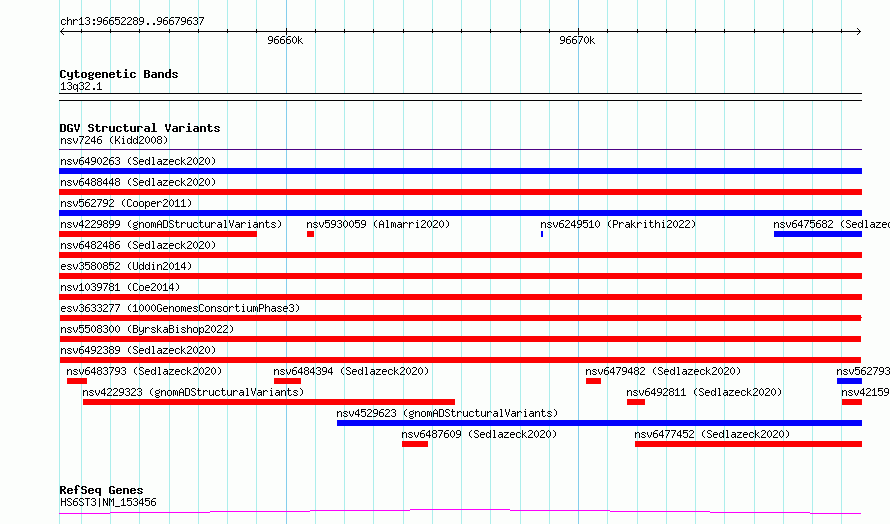
Task: Click the small red marker under nsv5930059
Action: [310, 234]
